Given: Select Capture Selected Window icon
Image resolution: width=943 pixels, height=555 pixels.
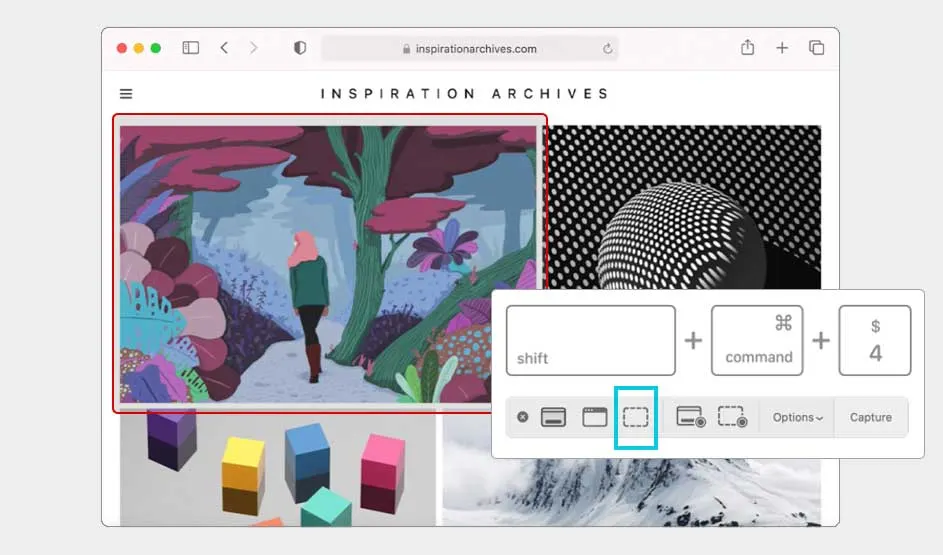Looking at the screenshot, I should 595,417.
